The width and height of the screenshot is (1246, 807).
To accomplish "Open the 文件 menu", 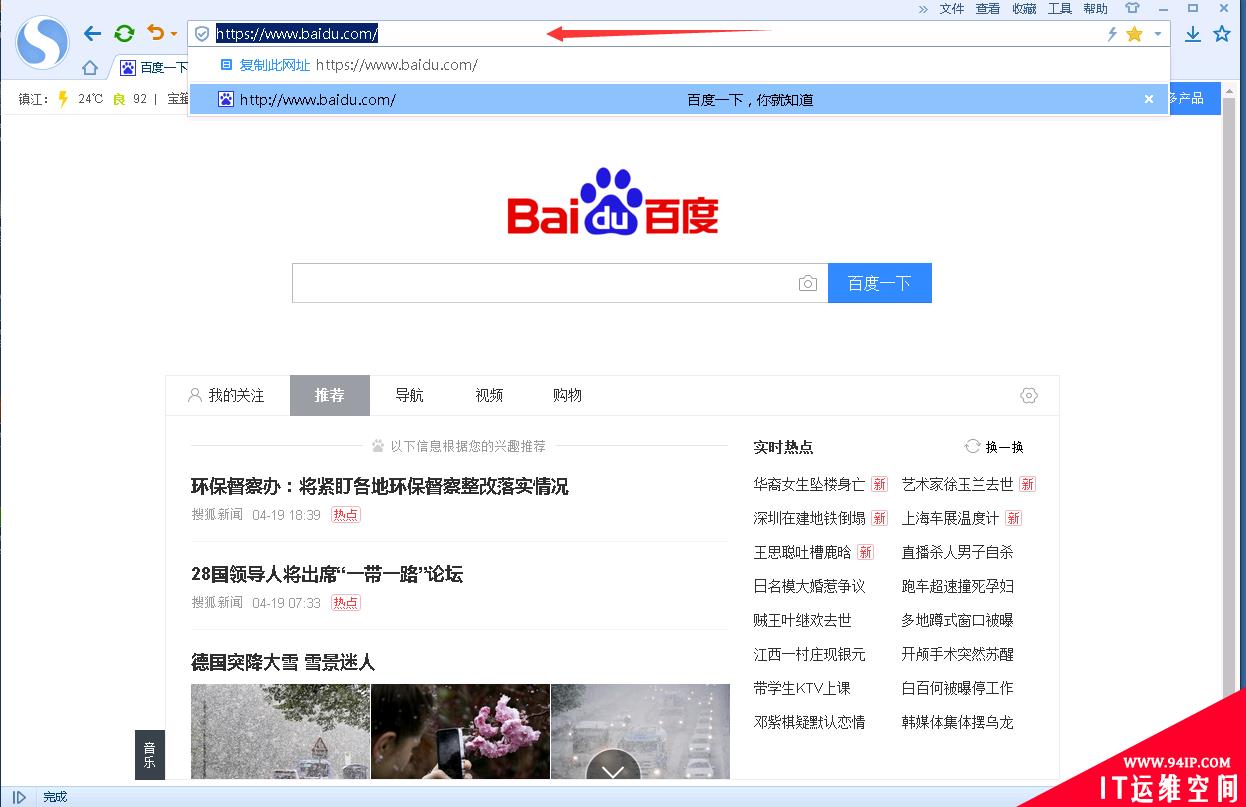I will click(952, 9).
